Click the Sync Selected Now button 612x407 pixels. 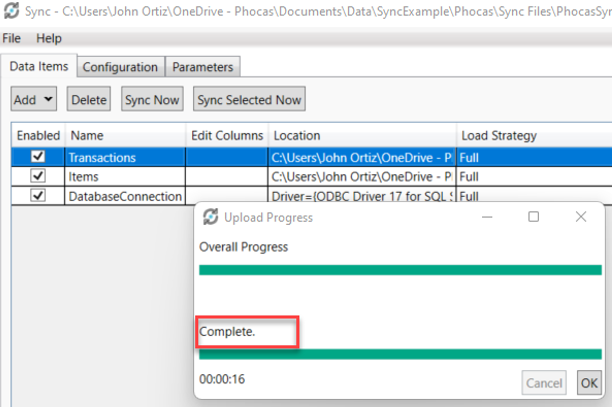pos(249,100)
